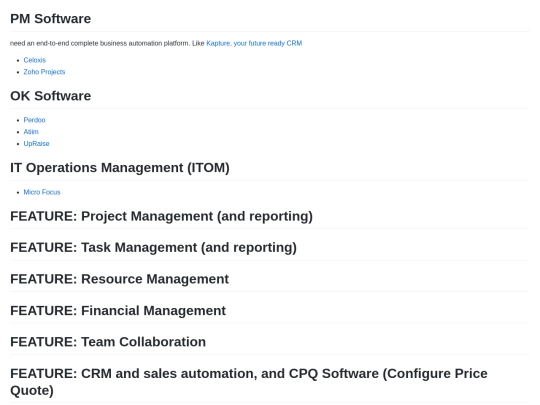Open the Celoxis link
Viewport: 540px width, 405px height.
coord(34,60)
